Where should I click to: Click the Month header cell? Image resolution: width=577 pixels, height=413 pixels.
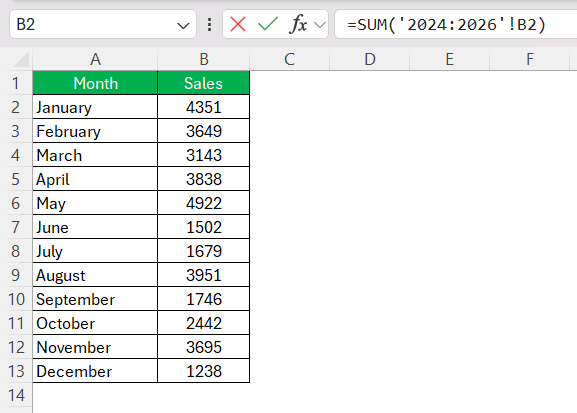coord(95,83)
